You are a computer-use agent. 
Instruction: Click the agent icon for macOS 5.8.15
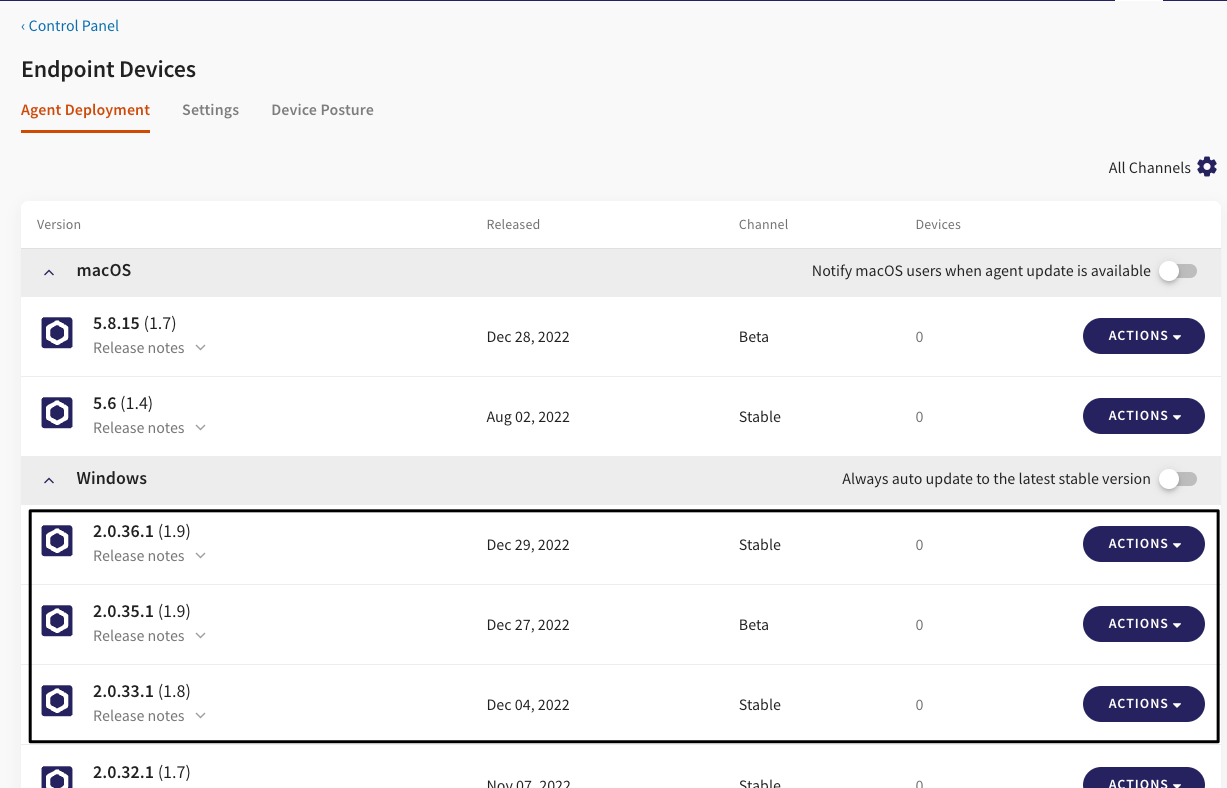click(57, 333)
